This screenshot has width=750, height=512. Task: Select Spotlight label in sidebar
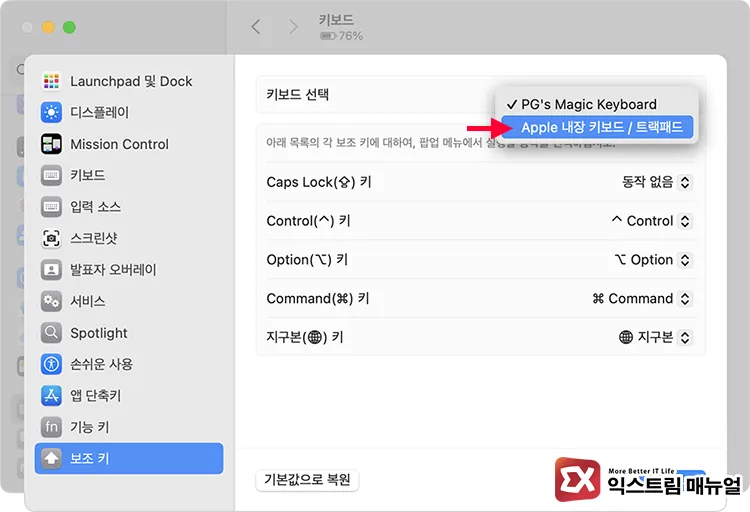click(x=99, y=333)
